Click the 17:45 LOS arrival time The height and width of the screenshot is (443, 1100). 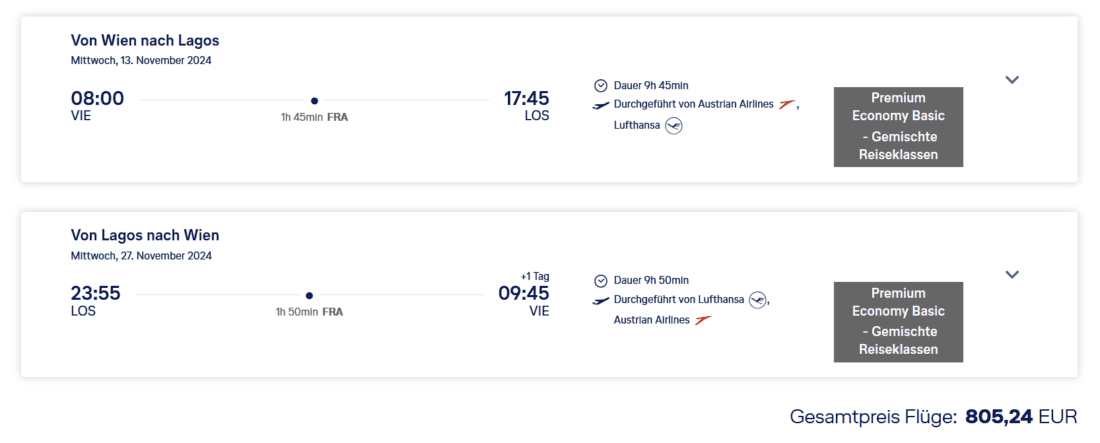[x=525, y=99]
